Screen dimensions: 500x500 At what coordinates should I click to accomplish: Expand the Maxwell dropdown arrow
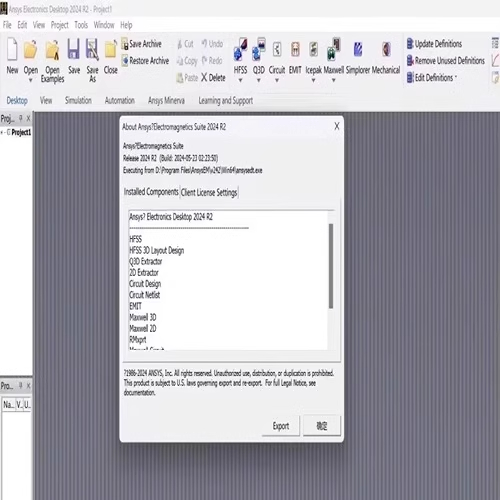pyautogui.click(x=333, y=80)
